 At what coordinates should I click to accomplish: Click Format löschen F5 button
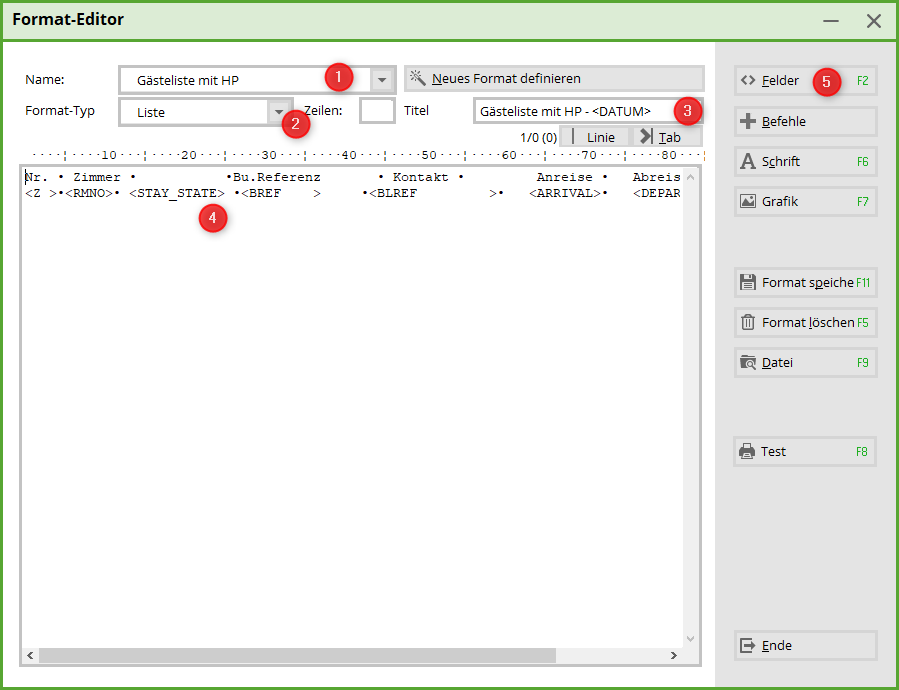point(806,323)
